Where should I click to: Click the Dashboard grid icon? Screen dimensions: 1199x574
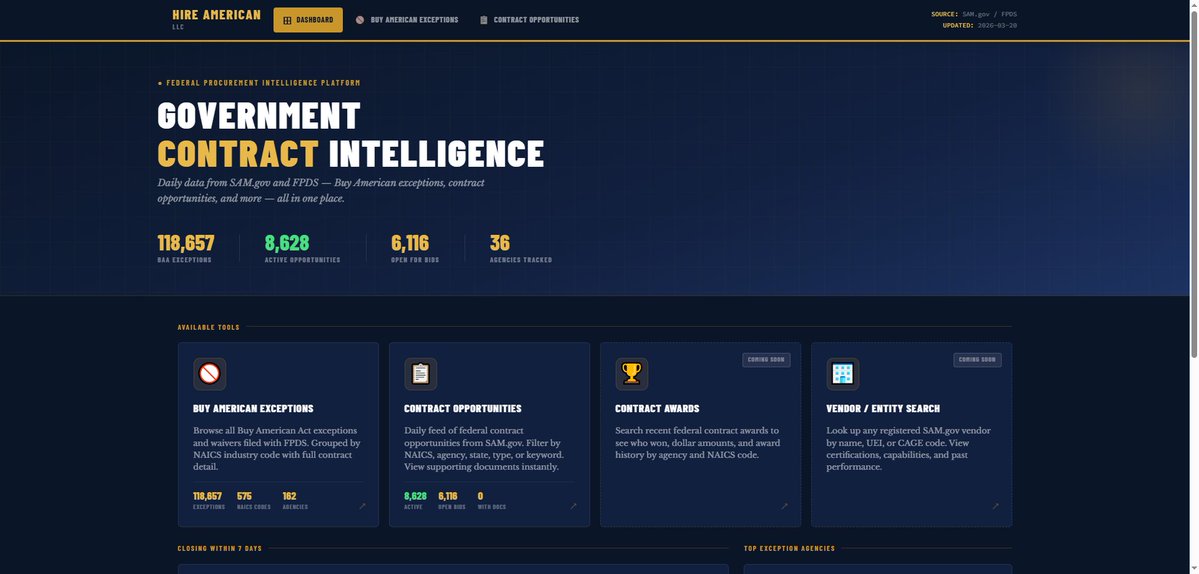pos(288,20)
